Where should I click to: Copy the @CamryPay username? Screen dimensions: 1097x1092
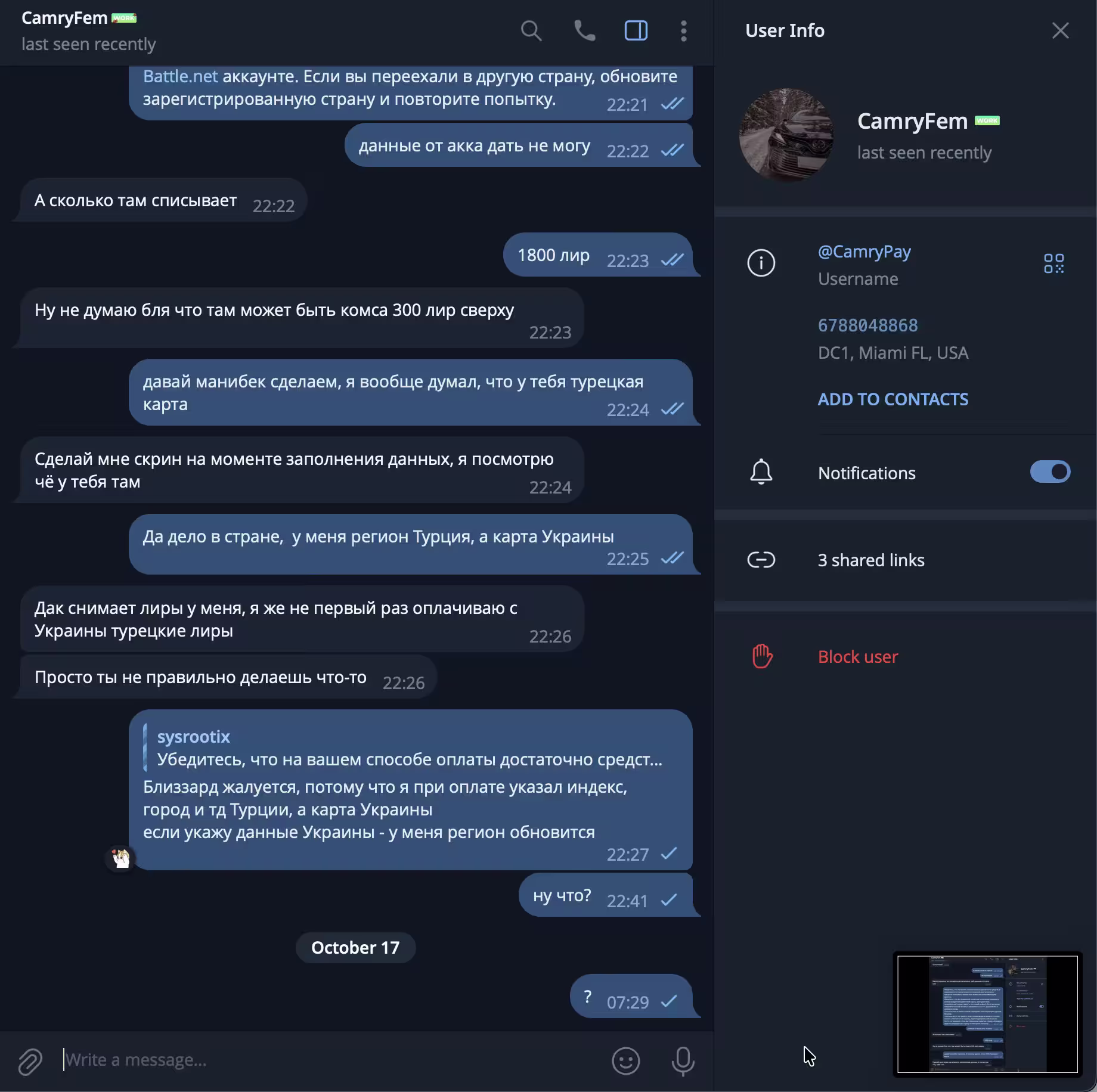(864, 252)
